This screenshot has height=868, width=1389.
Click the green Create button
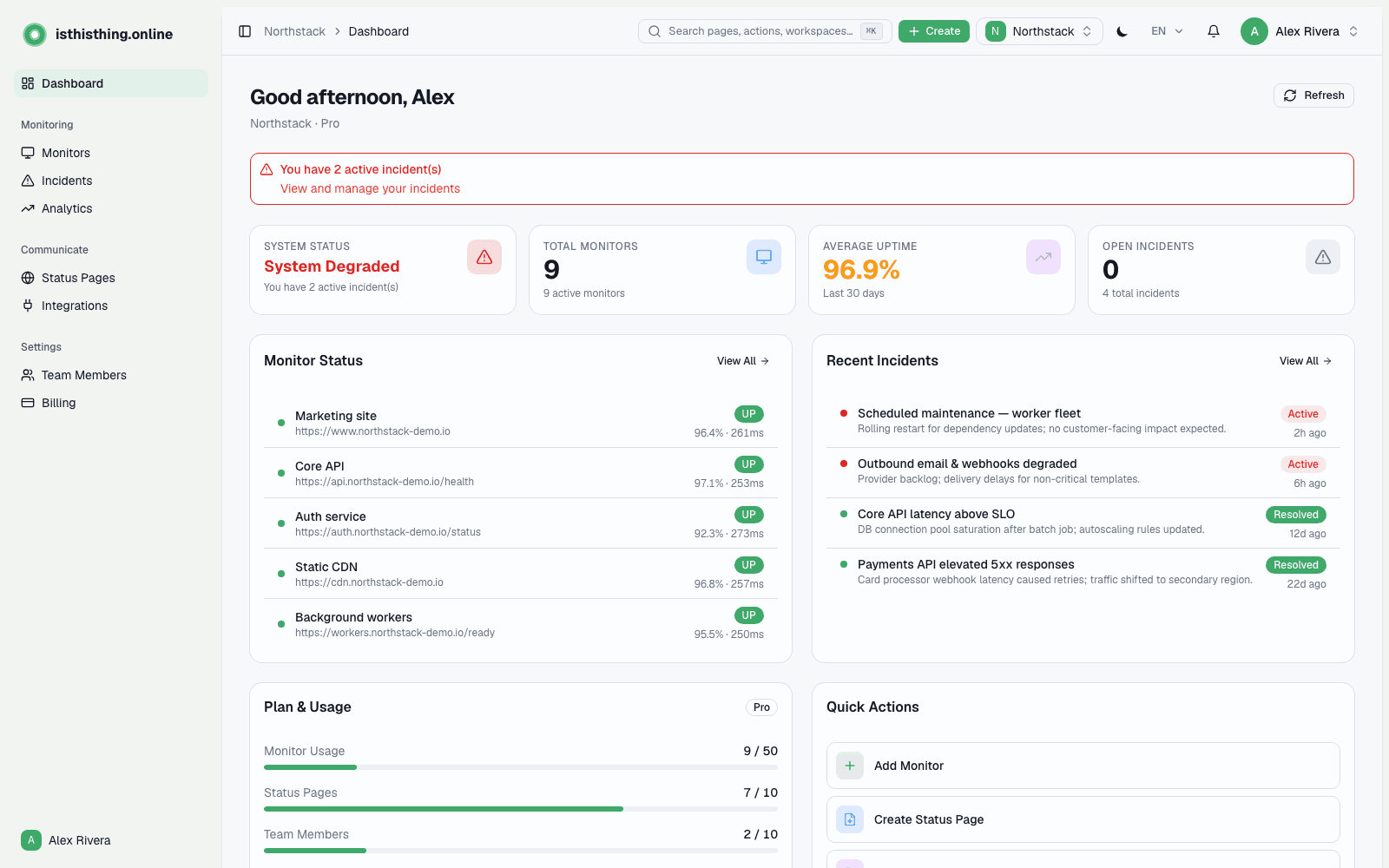click(x=933, y=31)
